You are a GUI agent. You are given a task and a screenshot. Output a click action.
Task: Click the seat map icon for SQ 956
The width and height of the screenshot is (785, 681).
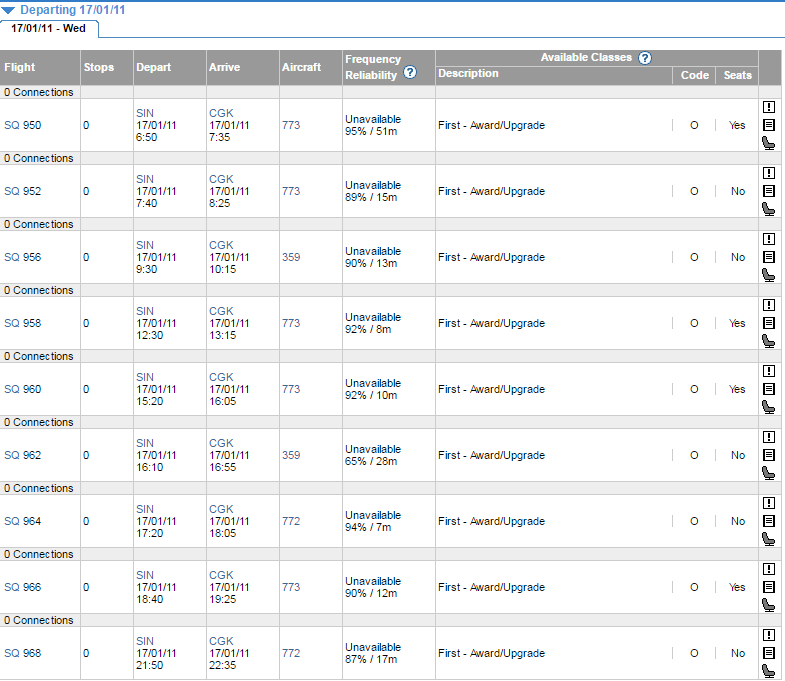coord(768,275)
